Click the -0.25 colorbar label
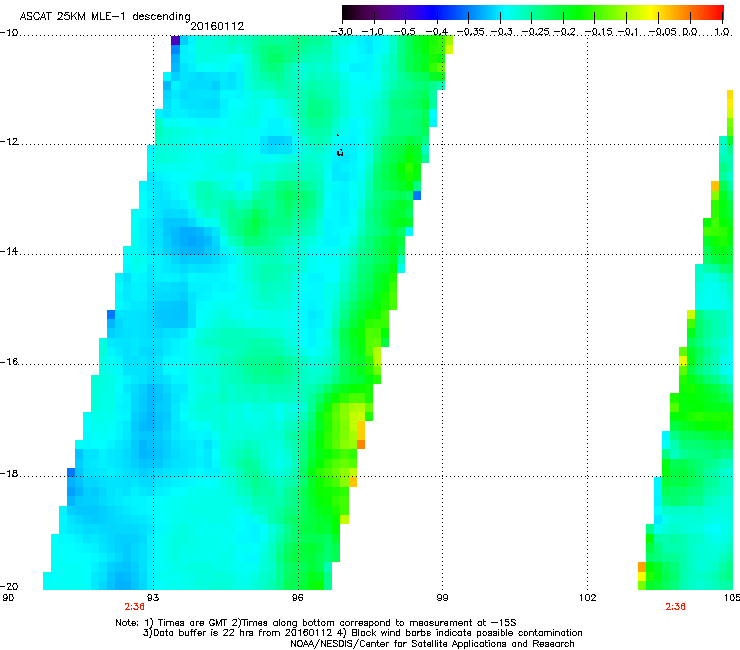Screen dimensions: 740x650 click(535, 32)
